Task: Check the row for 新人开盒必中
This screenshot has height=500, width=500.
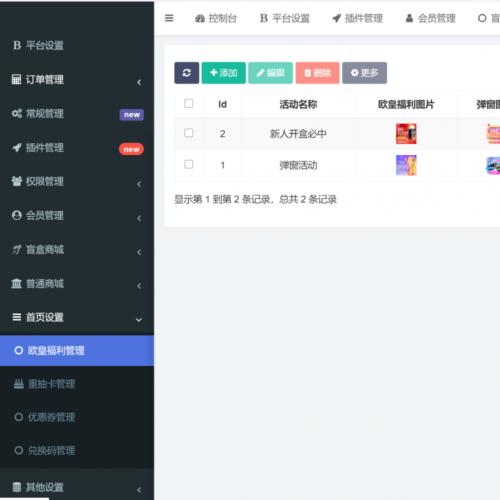Action: [x=189, y=133]
